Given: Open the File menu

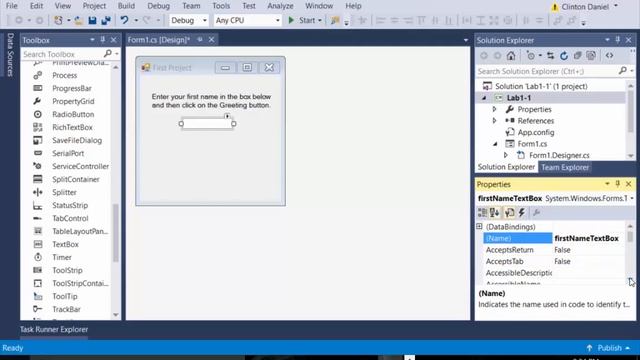Looking at the screenshot, I should (11, 6).
